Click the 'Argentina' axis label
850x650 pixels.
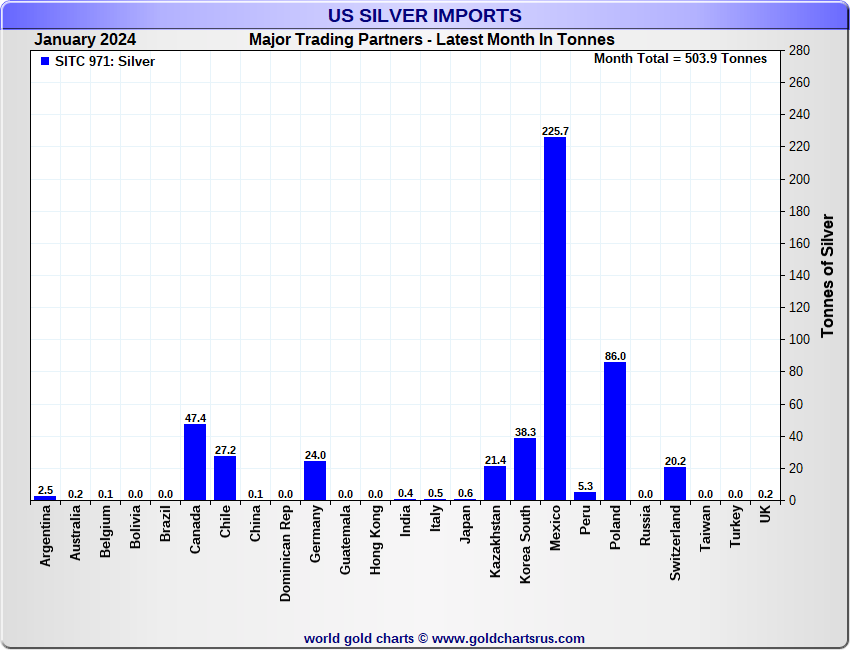[x=45, y=536]
